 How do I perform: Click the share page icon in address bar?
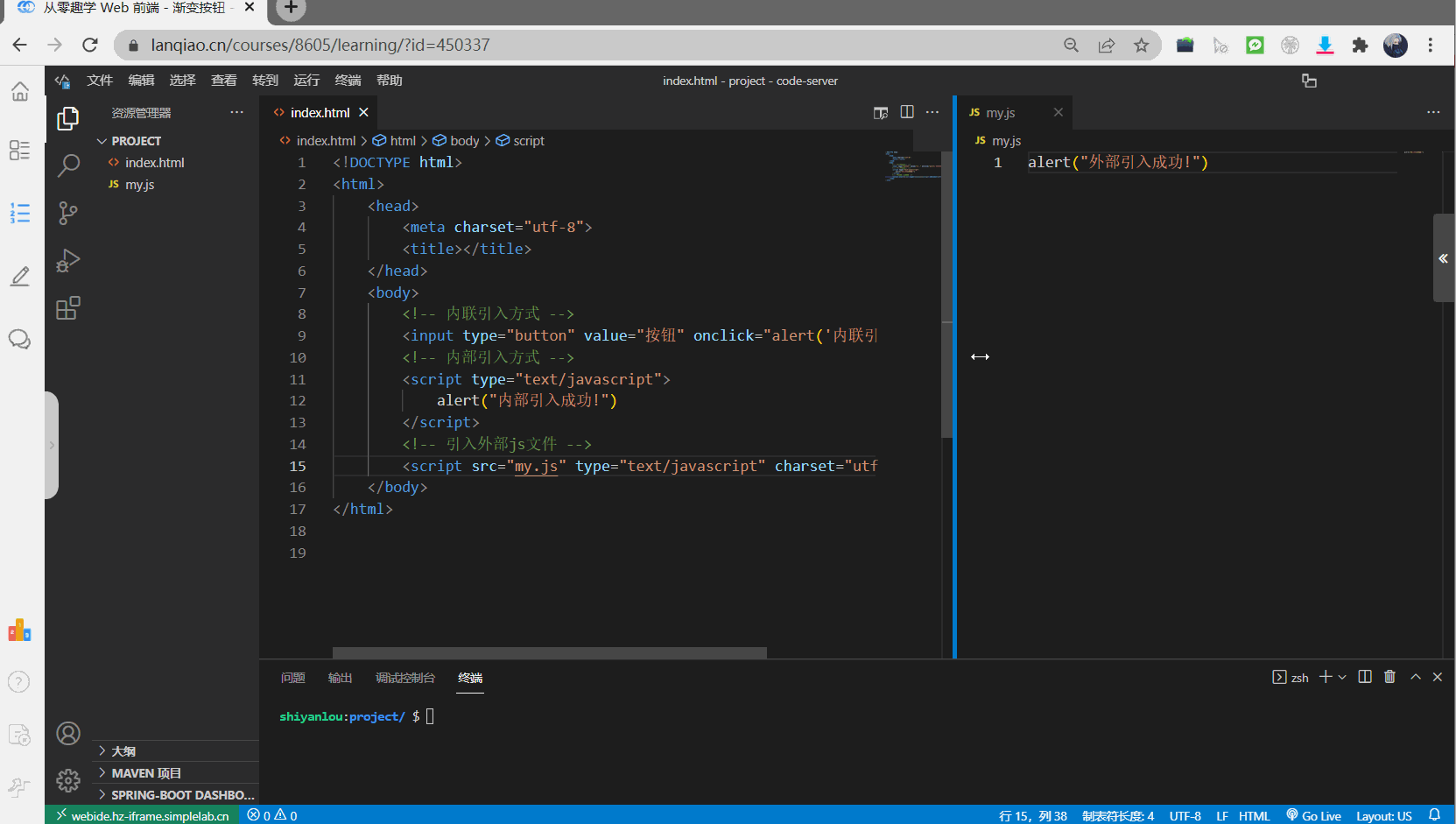(x=1107, y=46)
